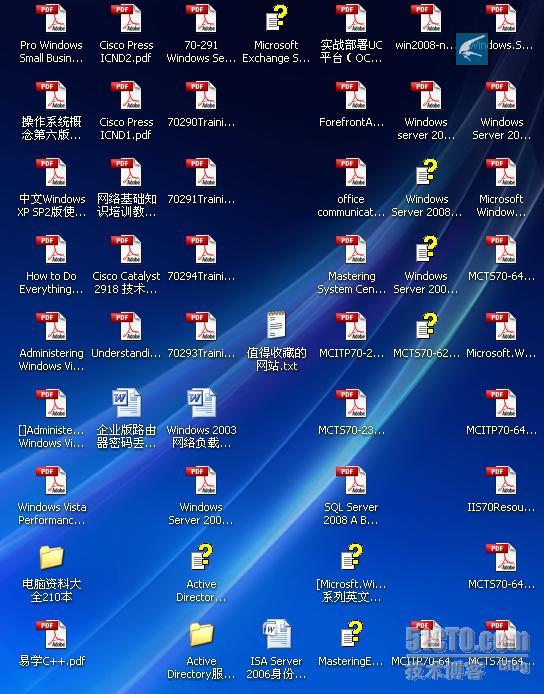544x694 pixels.
Task: Click the MCTS70-62... unknown-type file
Action: (426, 327)
